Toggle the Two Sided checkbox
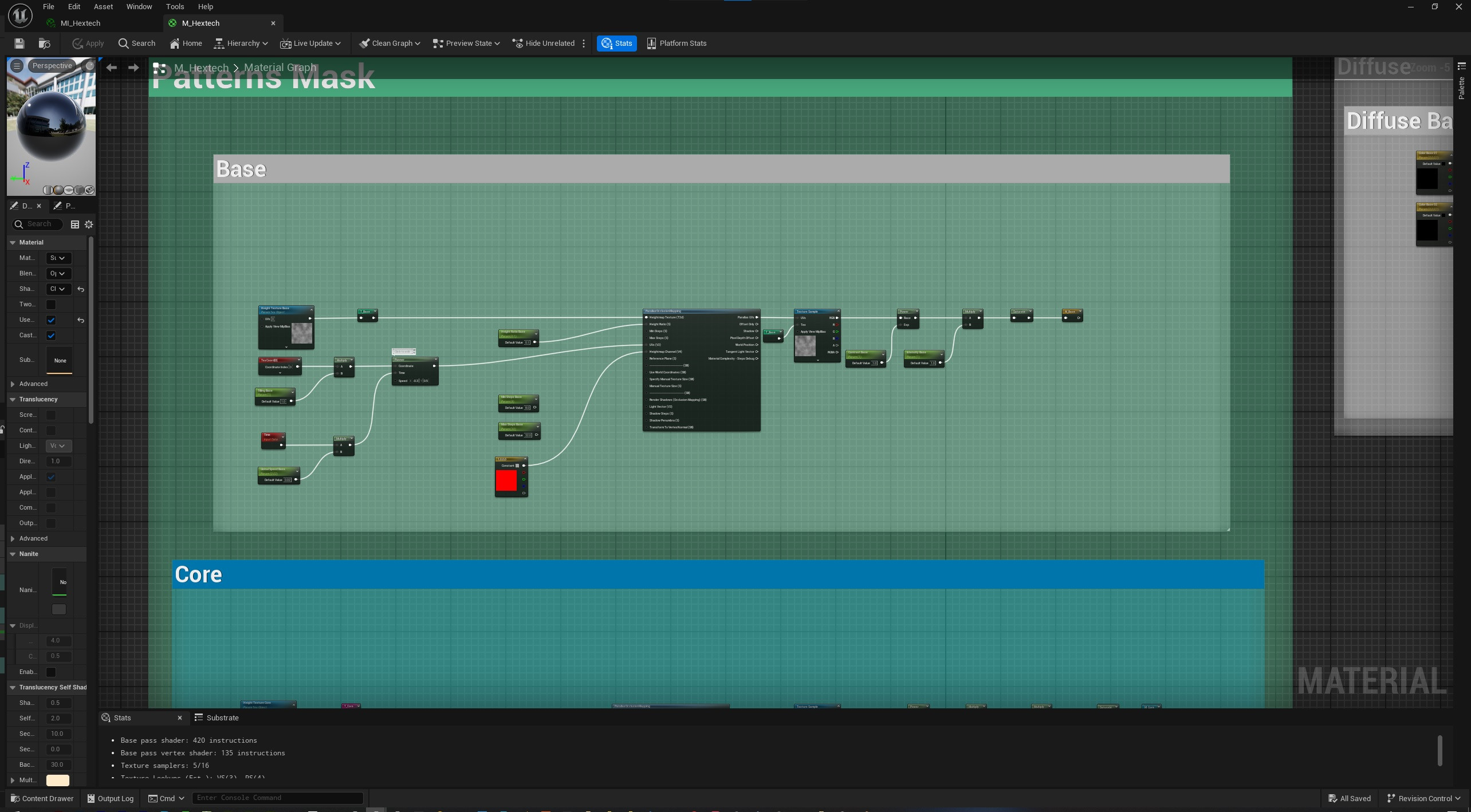Screen dimensions: 1471x812 click(x=51, y=305)
